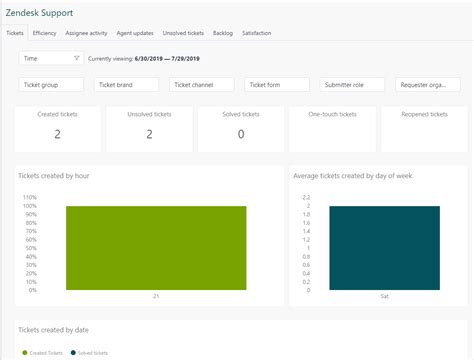Viewport: 474px width, 360px height.
Task: Click the 100% axis label
Action: pos(30,206)
